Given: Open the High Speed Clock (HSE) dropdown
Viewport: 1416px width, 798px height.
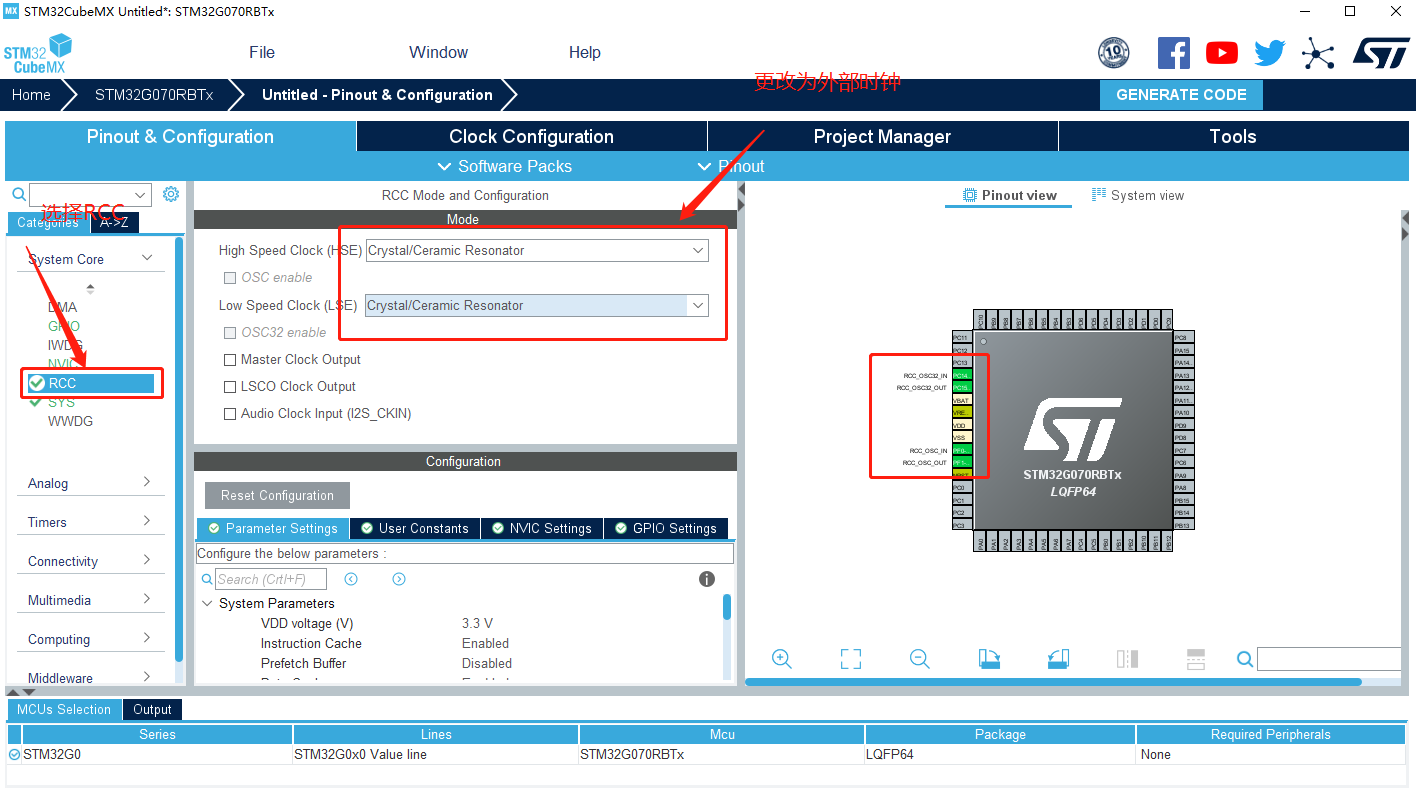Looking at the screenshot, I should click(537, 251).
